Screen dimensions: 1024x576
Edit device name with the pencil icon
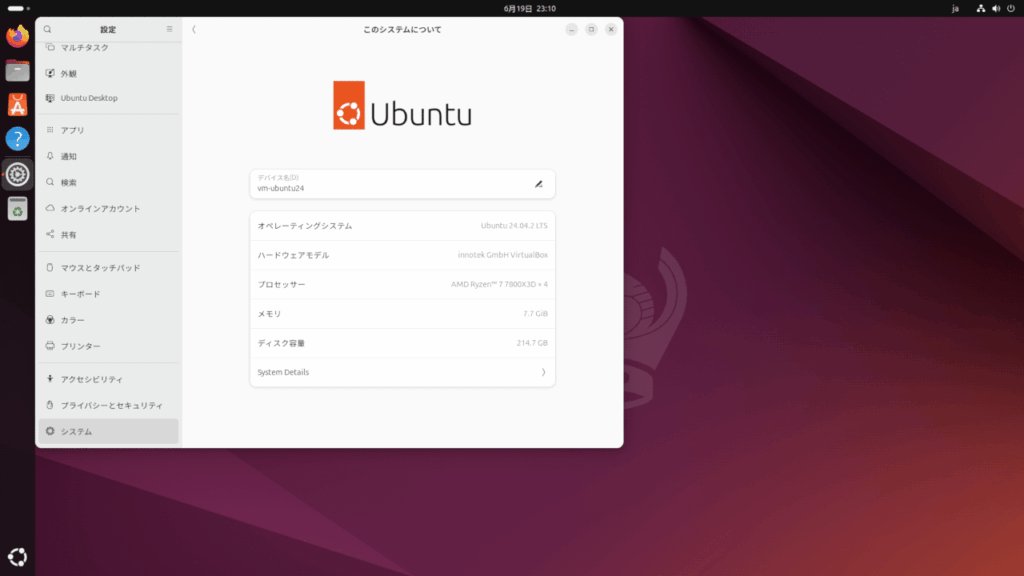pos(539,184)
